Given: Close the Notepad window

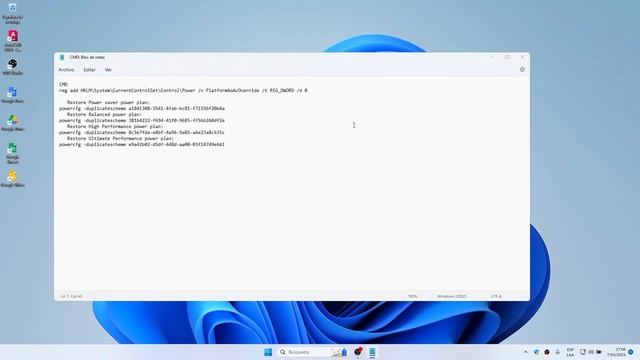Looking at the screenshot, I should tap(522, 57).
